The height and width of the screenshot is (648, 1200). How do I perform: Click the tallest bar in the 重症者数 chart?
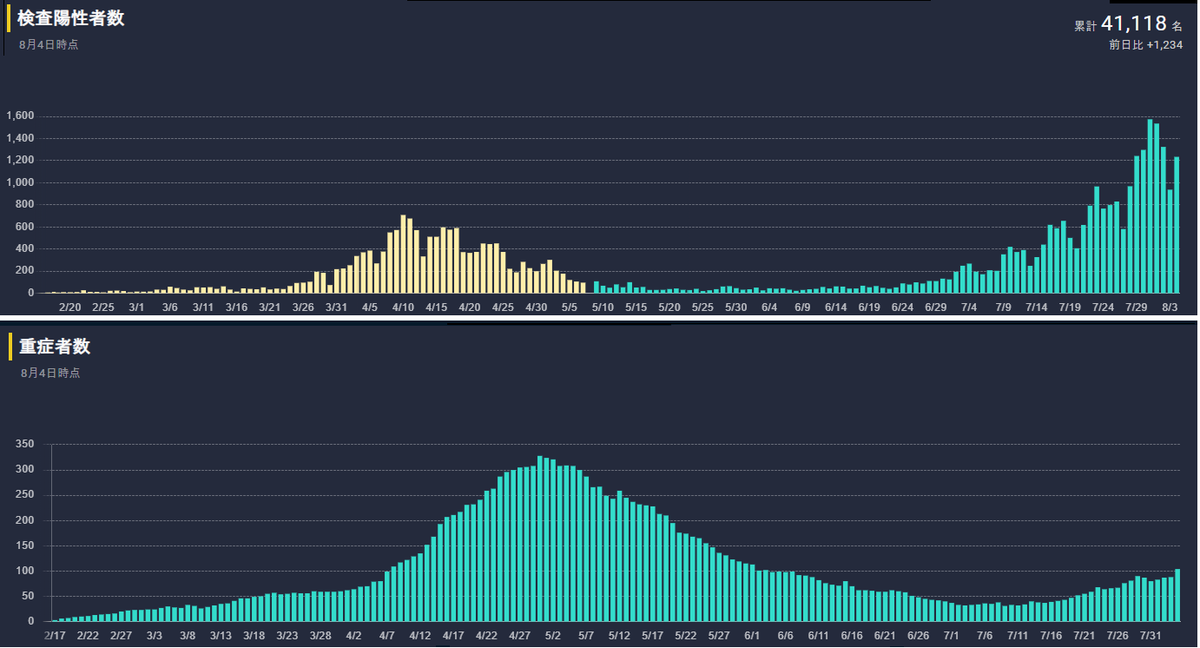[x=540, y=539]
